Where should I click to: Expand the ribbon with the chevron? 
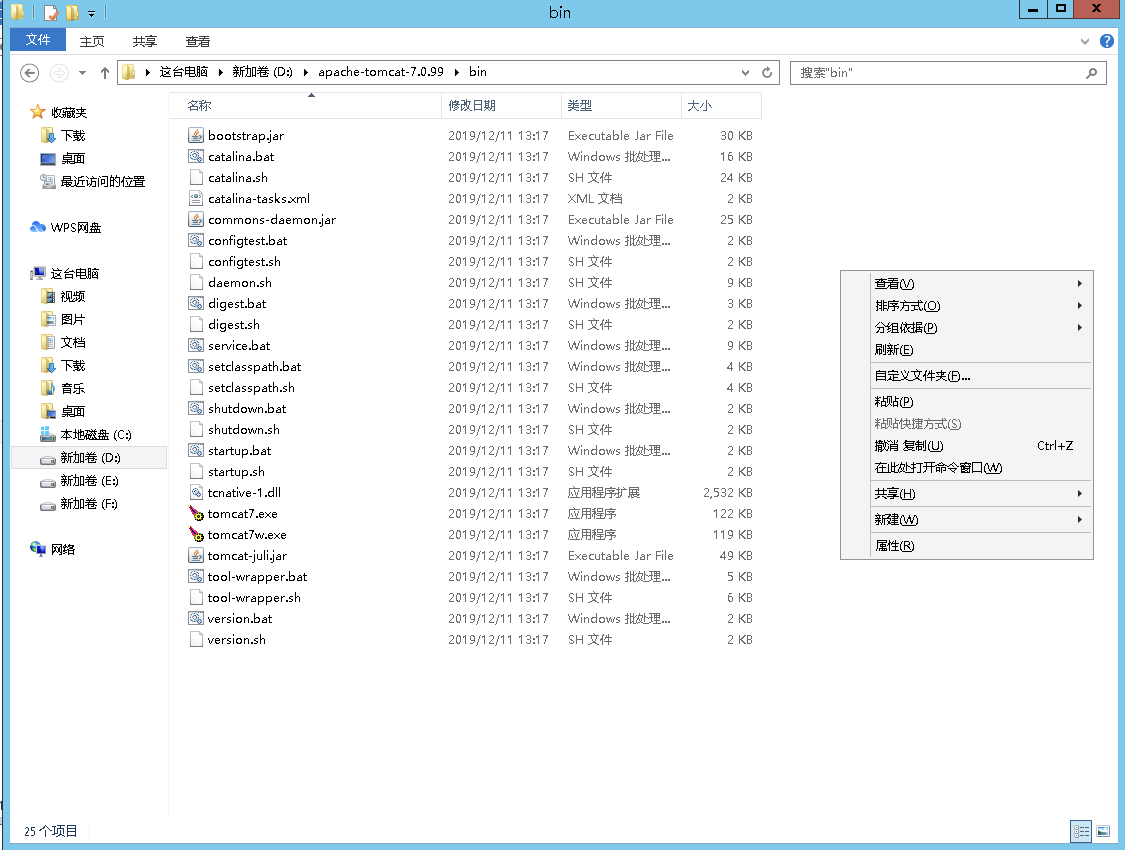coord(1086,42)
